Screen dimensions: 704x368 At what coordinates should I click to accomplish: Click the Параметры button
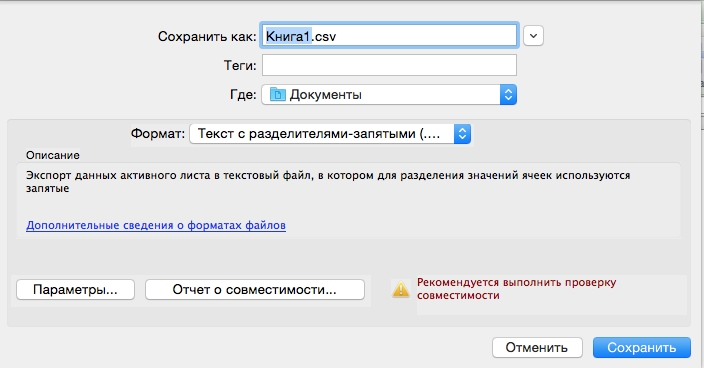pyautogui.click(x=75, y=290)
